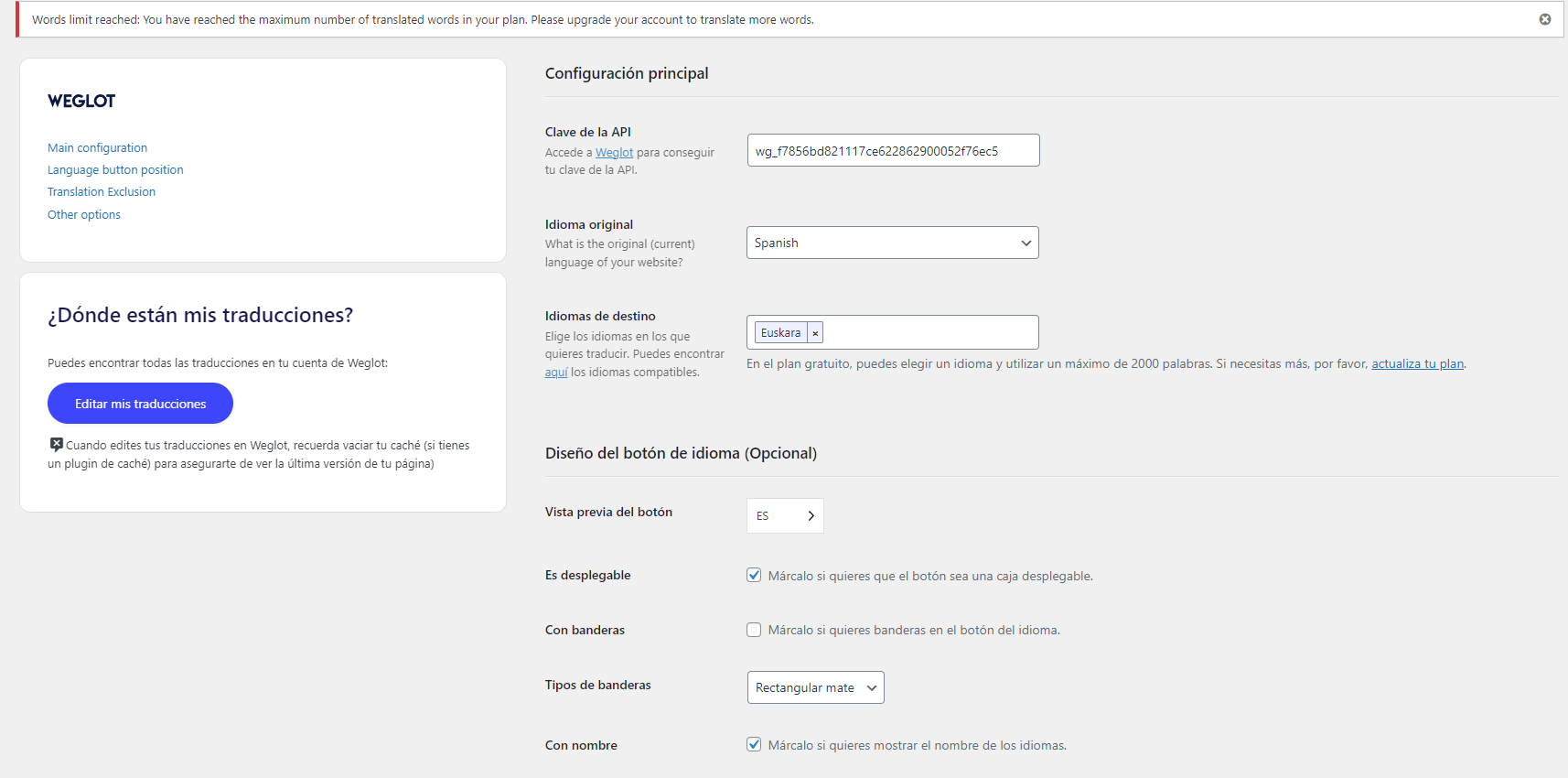Open the Tipos de banderas dropdown
The height and width of the screenshot is (778, 1568).
[816, 687]
